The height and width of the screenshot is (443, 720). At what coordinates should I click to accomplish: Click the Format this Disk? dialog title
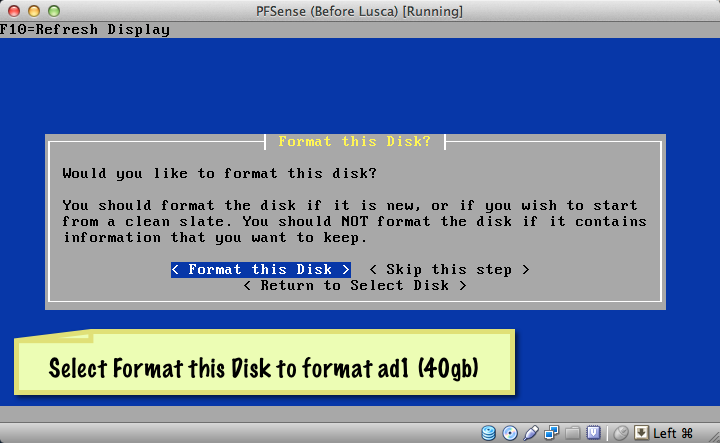click(354, 141)
